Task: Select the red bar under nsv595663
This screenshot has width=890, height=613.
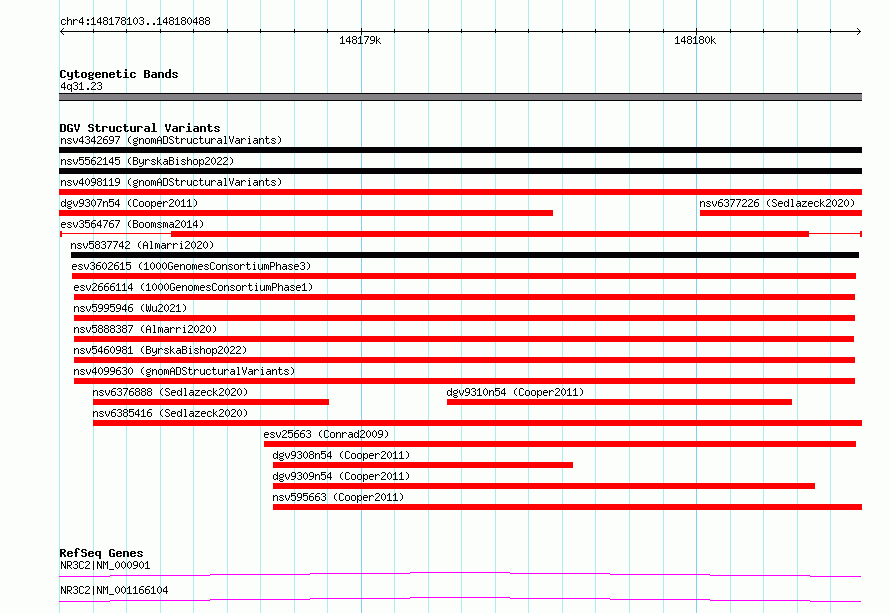Action: tap(568, 507)
